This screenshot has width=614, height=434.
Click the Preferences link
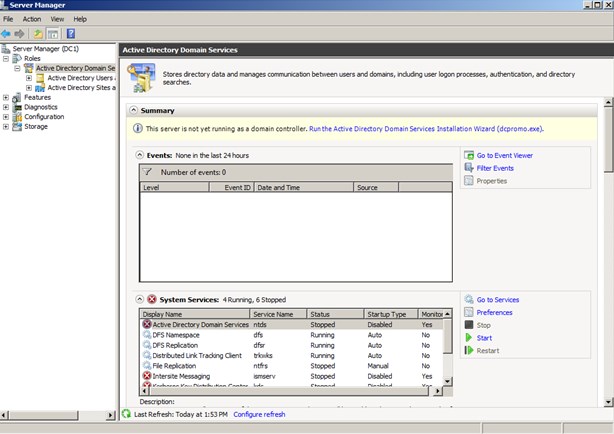494,312
